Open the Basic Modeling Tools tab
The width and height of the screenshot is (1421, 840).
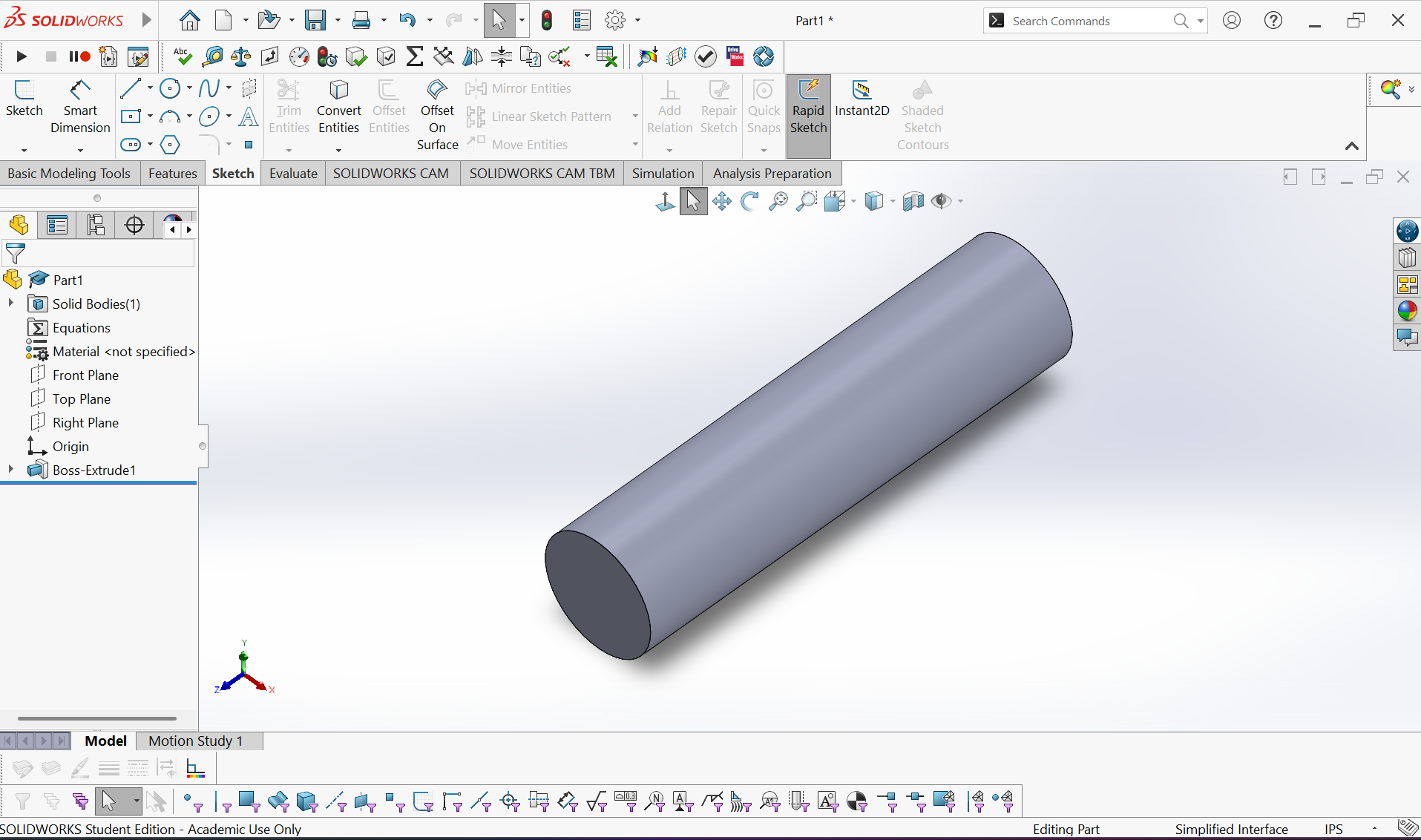[69, 173]
